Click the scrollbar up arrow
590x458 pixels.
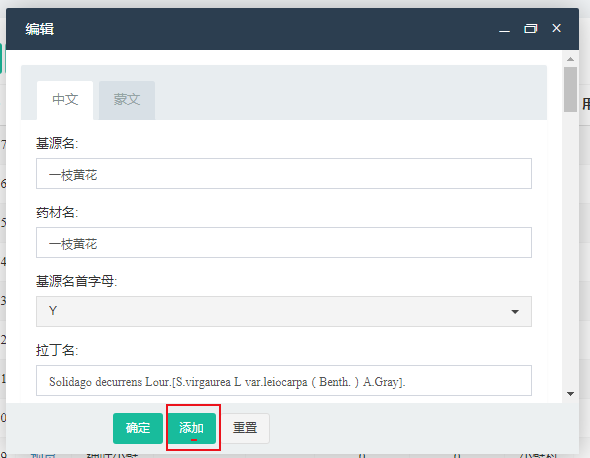point(570,59)
